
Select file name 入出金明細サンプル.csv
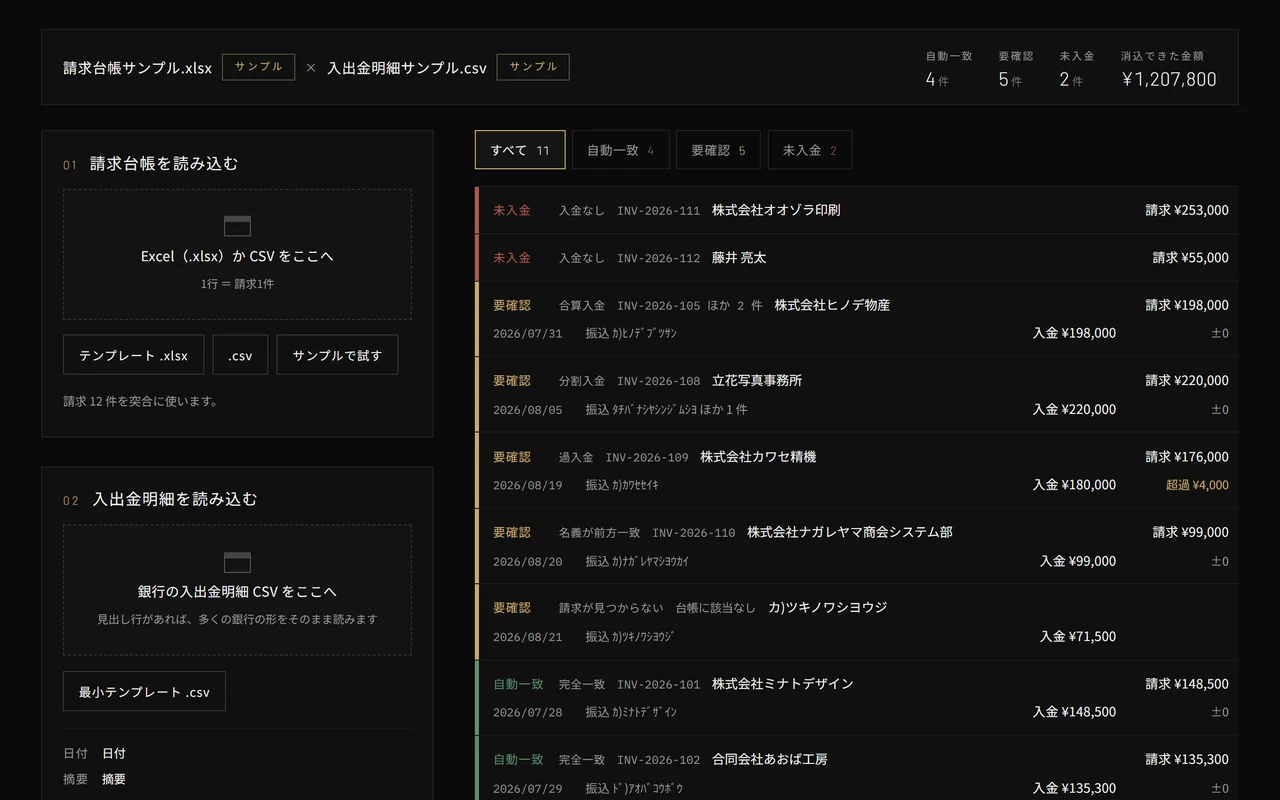pyautogui.click(x=407, y=68)
